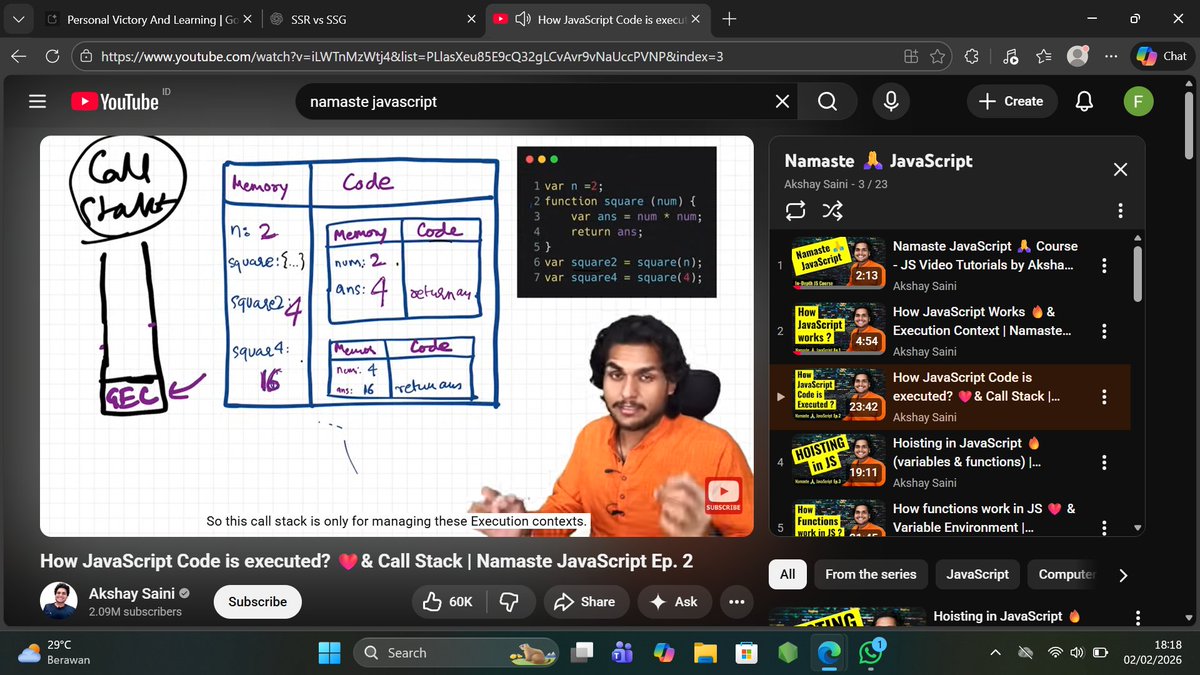Open options for Hoisting in JavaScript playlist item
The width and height of the screenshot is (1200, 675).
pyautogui.click(x=1104, y=462)
